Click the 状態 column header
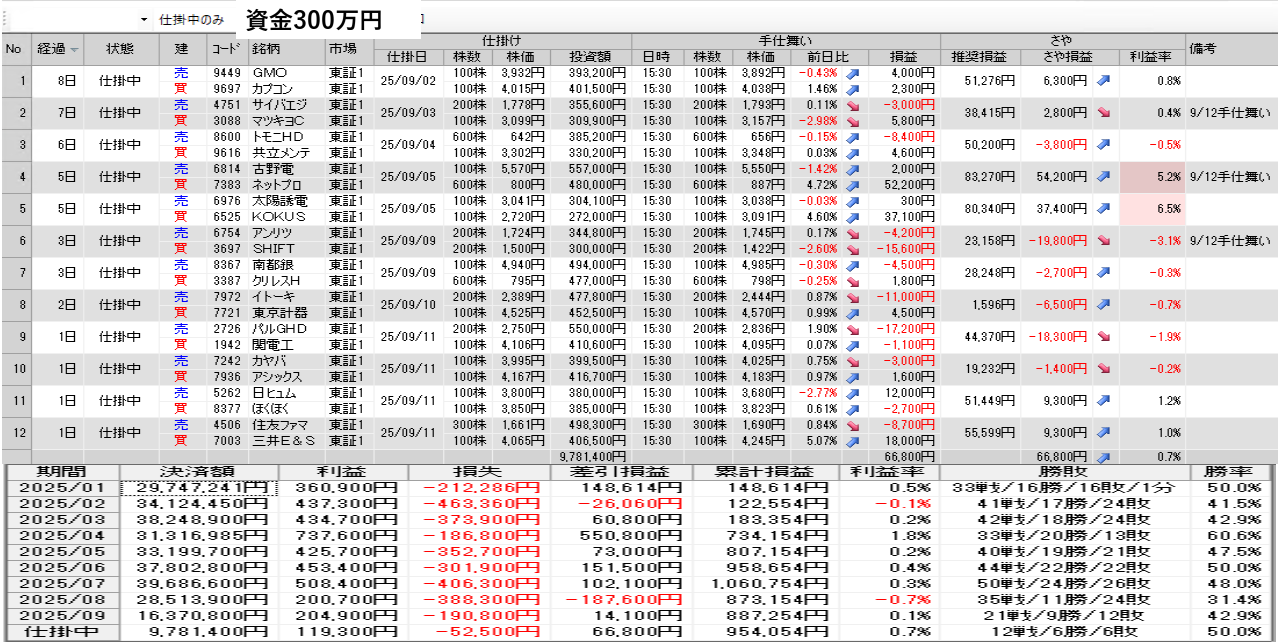Screen dimensions: 1278x642 click(121, 49)
